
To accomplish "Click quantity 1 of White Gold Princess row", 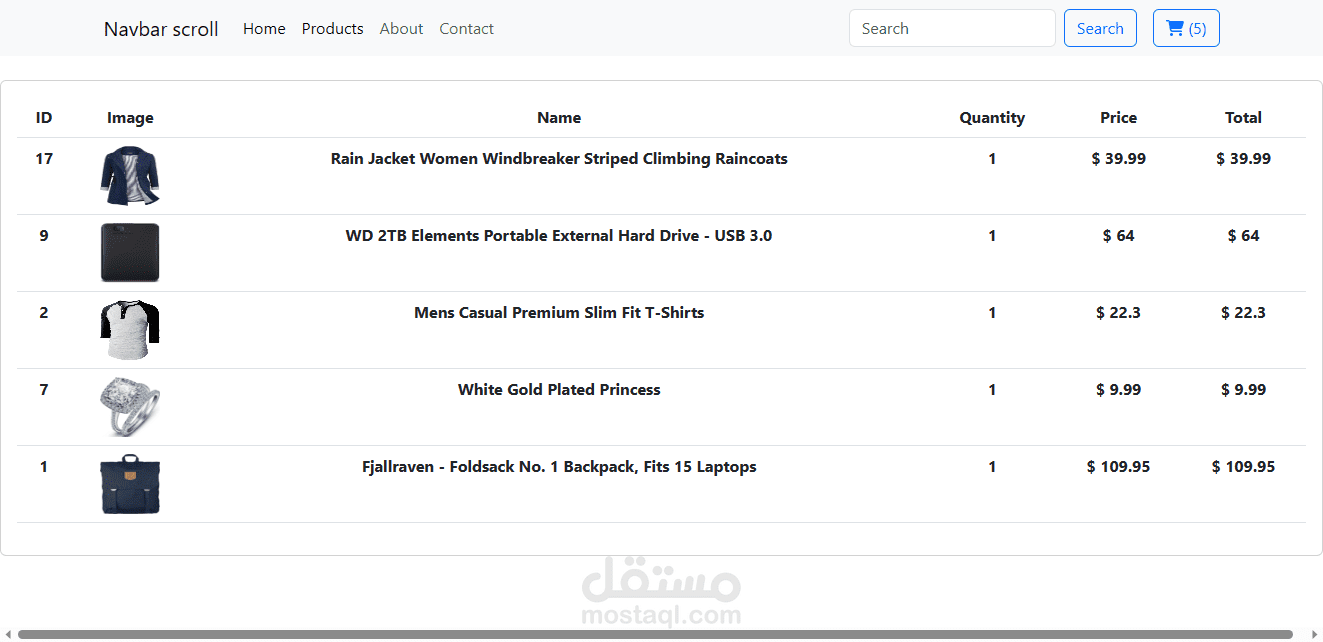I will coord(992,390).
